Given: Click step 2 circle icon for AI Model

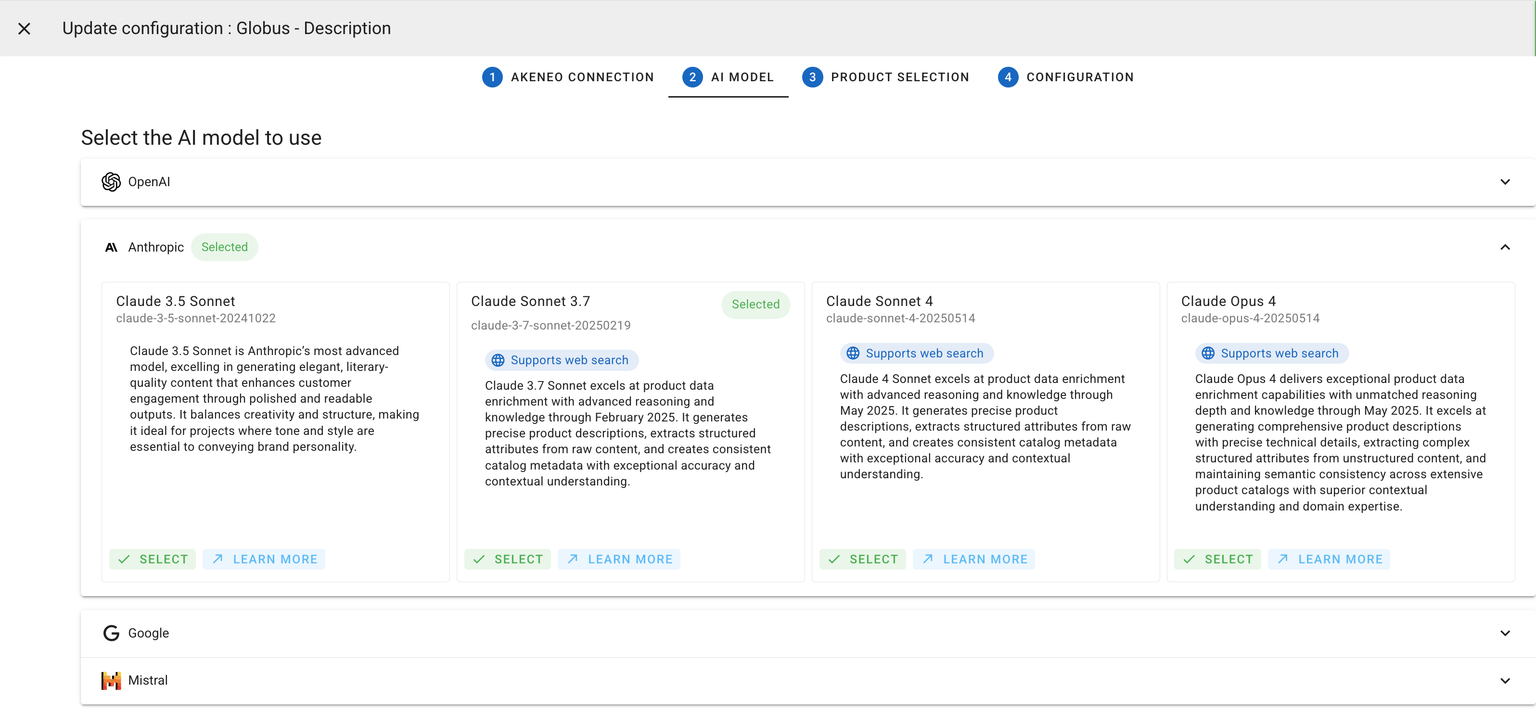Looking at the screenshot, I should (x=693, y=77).
